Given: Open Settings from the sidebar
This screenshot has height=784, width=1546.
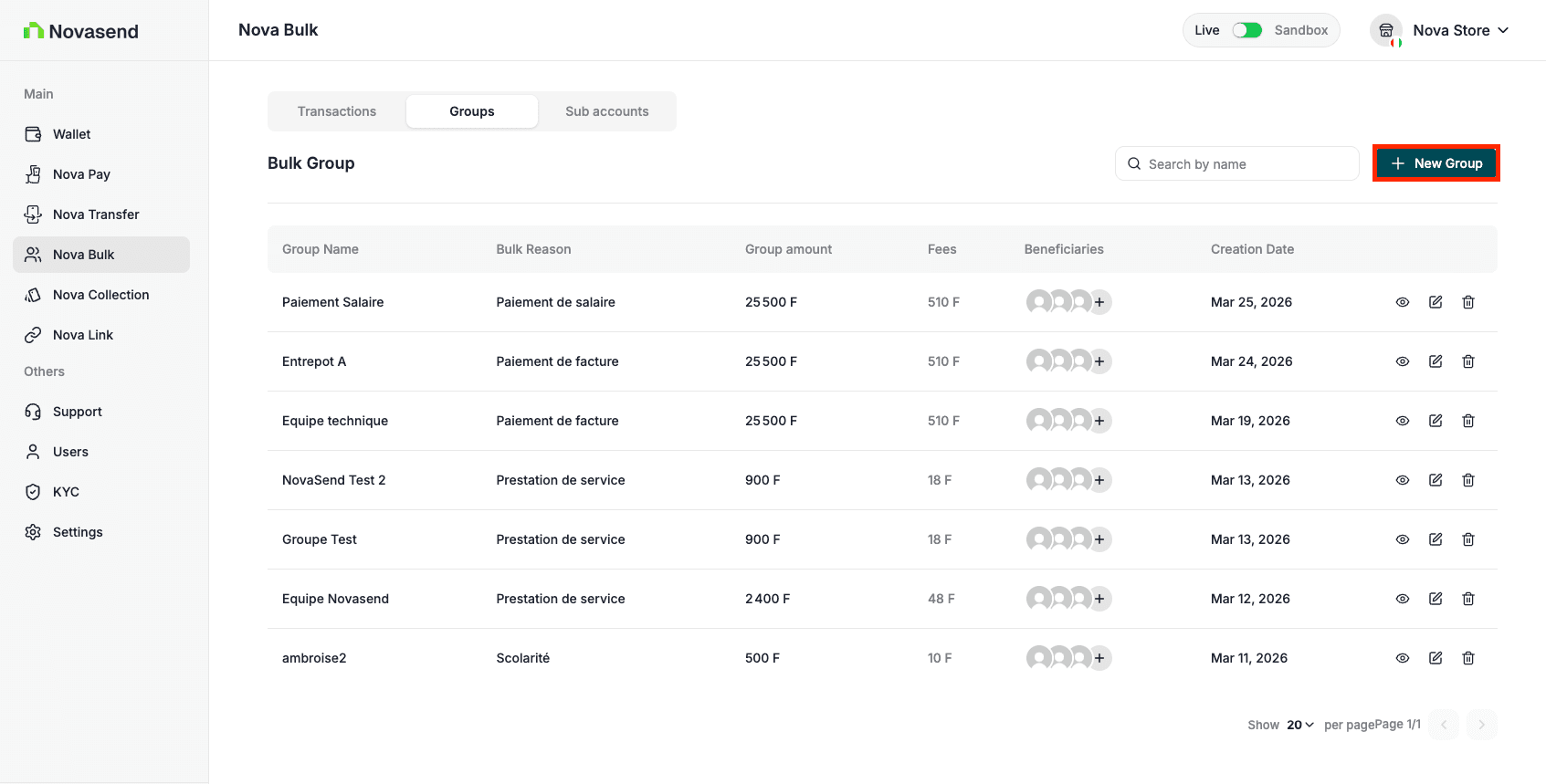Looking at the screenshot, I should pyautogui.click(x=78, y=532).
